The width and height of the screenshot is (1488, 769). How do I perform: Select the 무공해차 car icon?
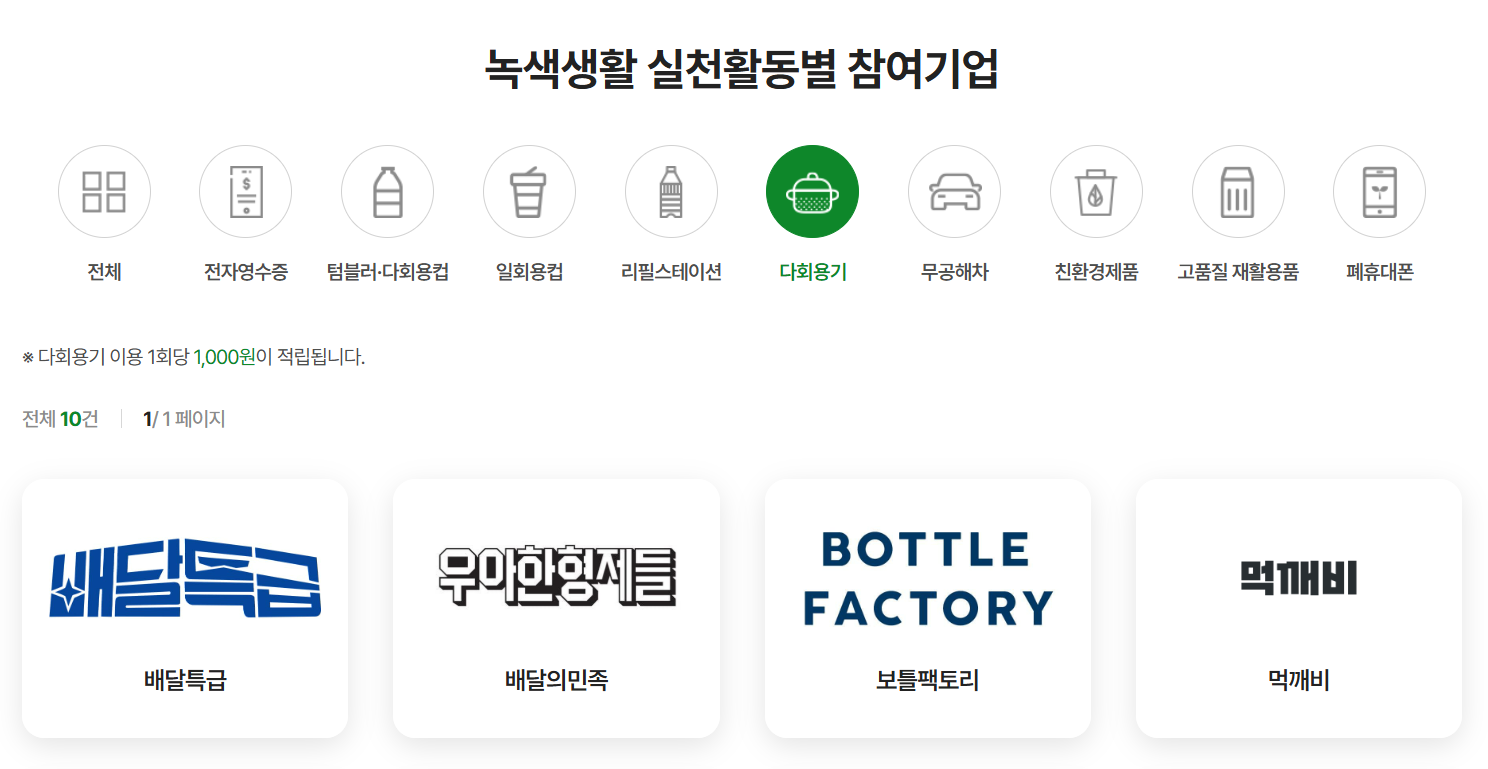[954, 191]
